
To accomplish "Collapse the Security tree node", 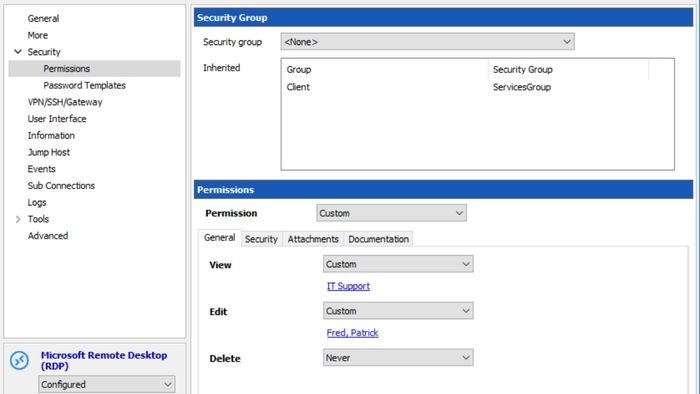I will pos(18,52).
